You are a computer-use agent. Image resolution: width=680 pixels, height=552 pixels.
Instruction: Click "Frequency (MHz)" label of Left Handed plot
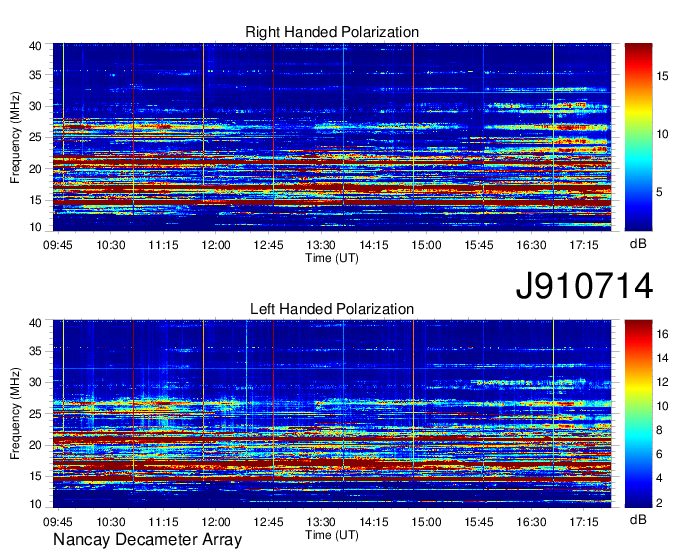(15, 414)
